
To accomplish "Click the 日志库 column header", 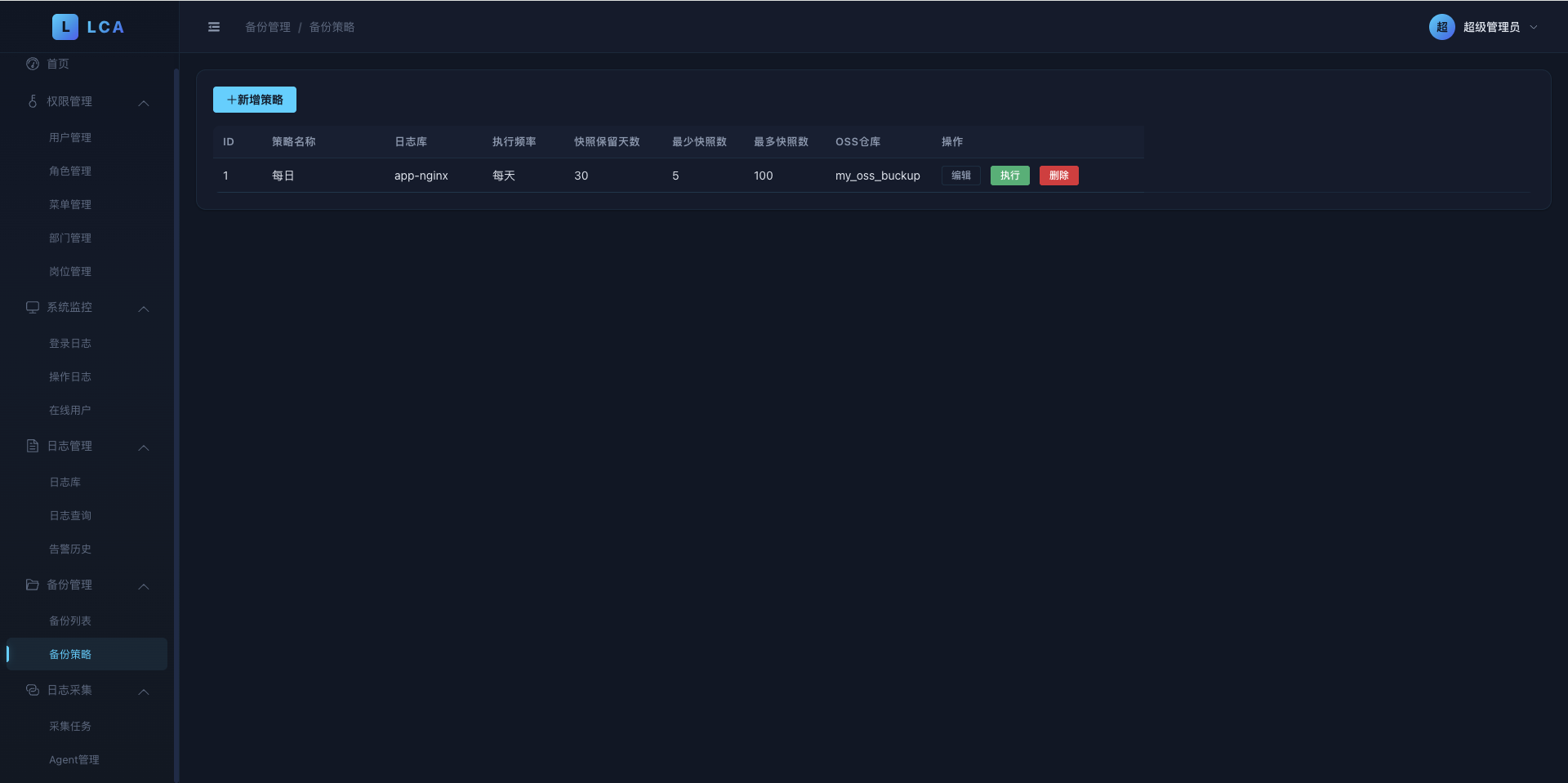I will pos(411,141).
